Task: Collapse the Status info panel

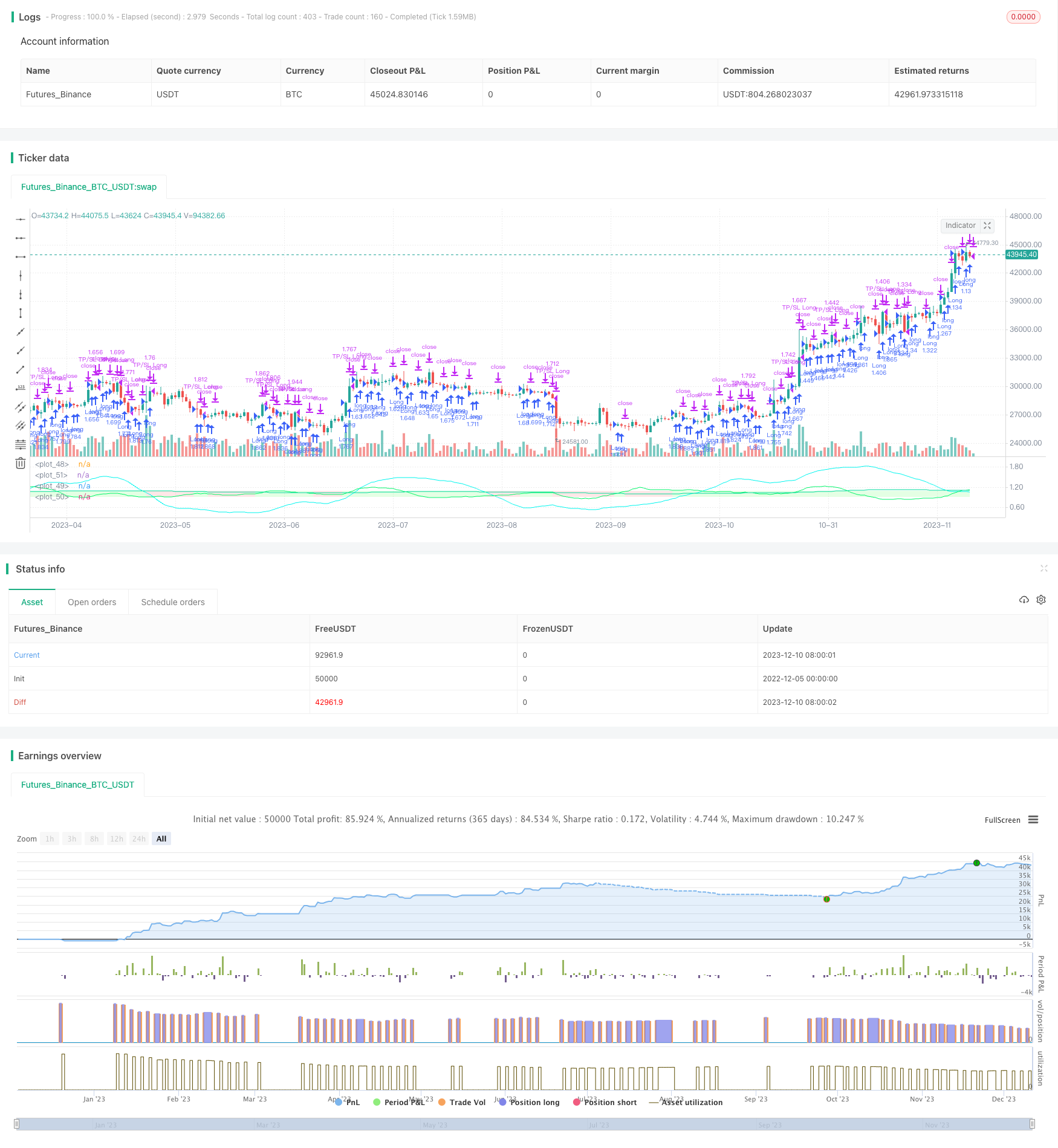Action: tap(1043, 568)
